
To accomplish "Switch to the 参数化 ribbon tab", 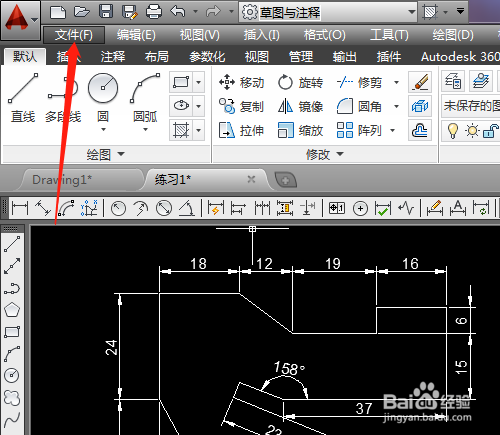I will tap(207, 57).
